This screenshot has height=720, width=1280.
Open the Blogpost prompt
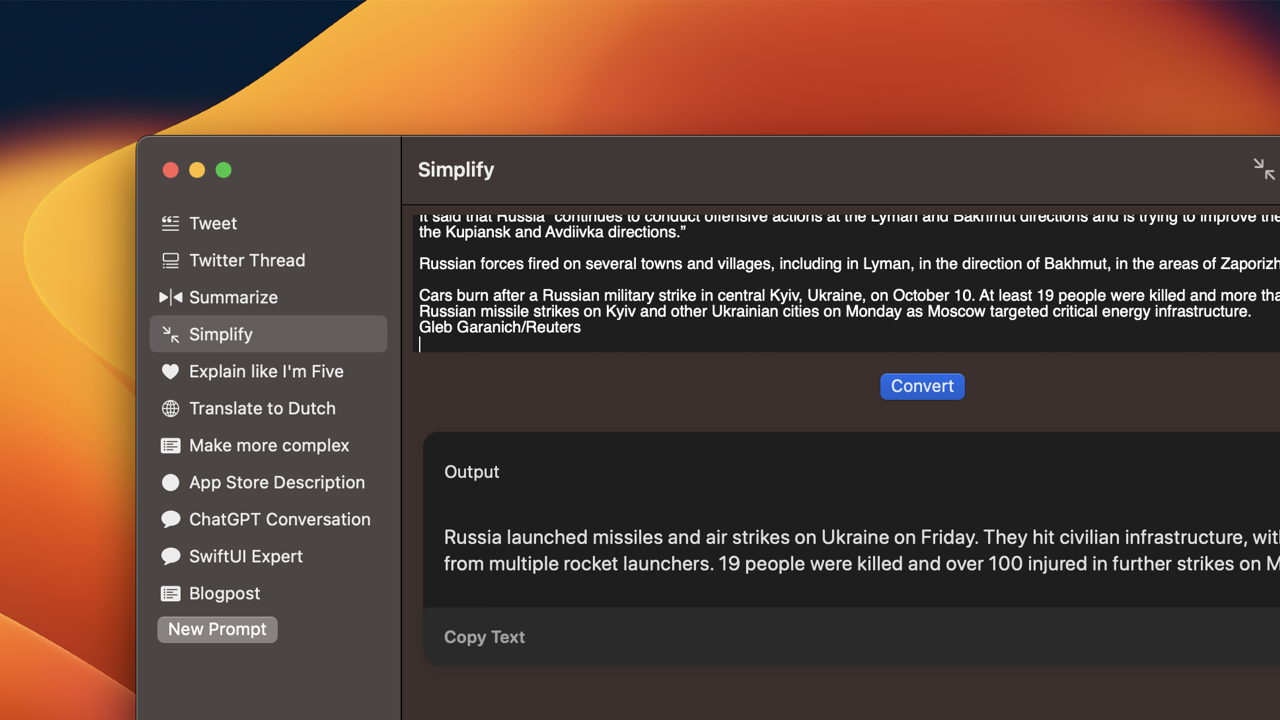[224, 594]
